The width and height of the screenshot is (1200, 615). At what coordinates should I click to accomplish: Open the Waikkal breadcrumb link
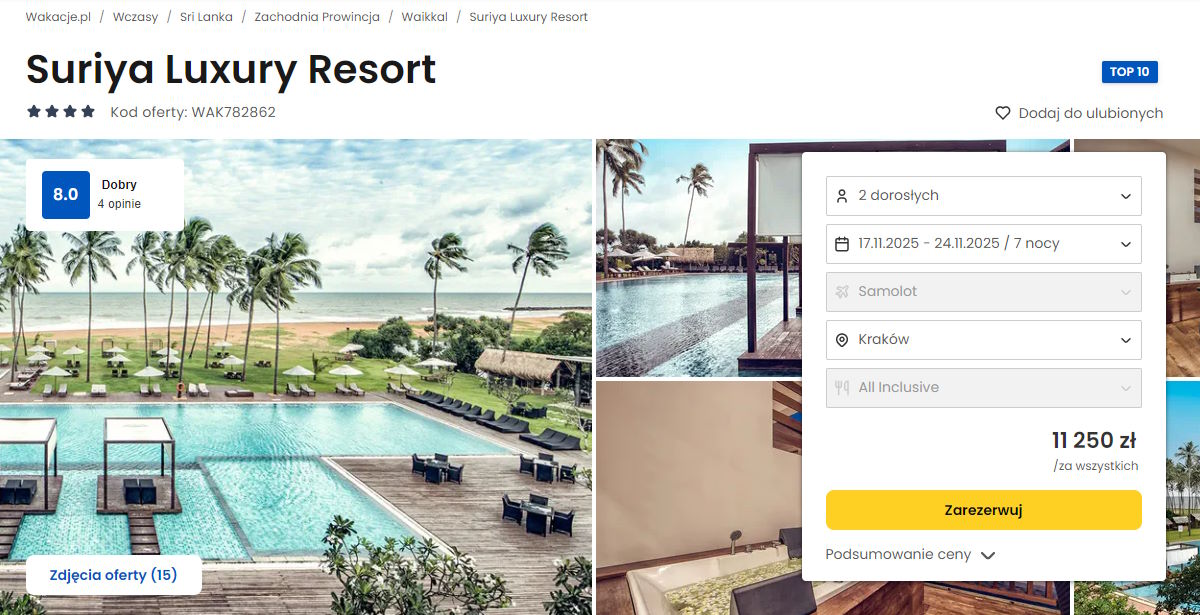pos(424,17)
